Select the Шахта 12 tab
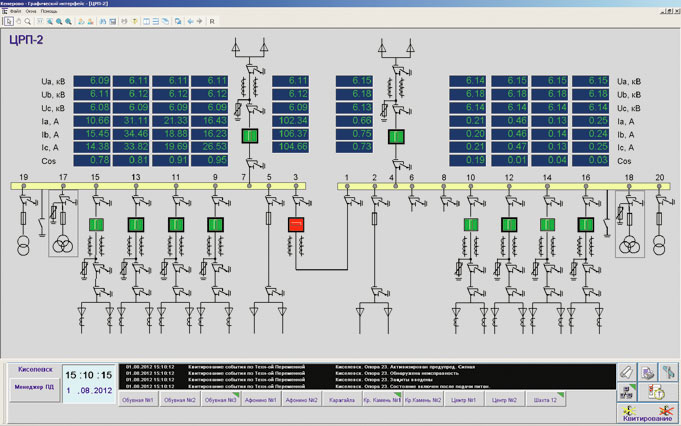Viewport: 681px width, 426px height. [x=547, y=400]
